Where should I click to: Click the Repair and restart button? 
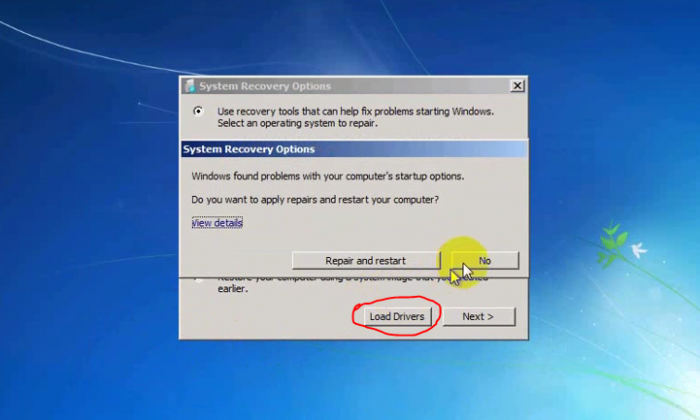[x=366, y=261]
